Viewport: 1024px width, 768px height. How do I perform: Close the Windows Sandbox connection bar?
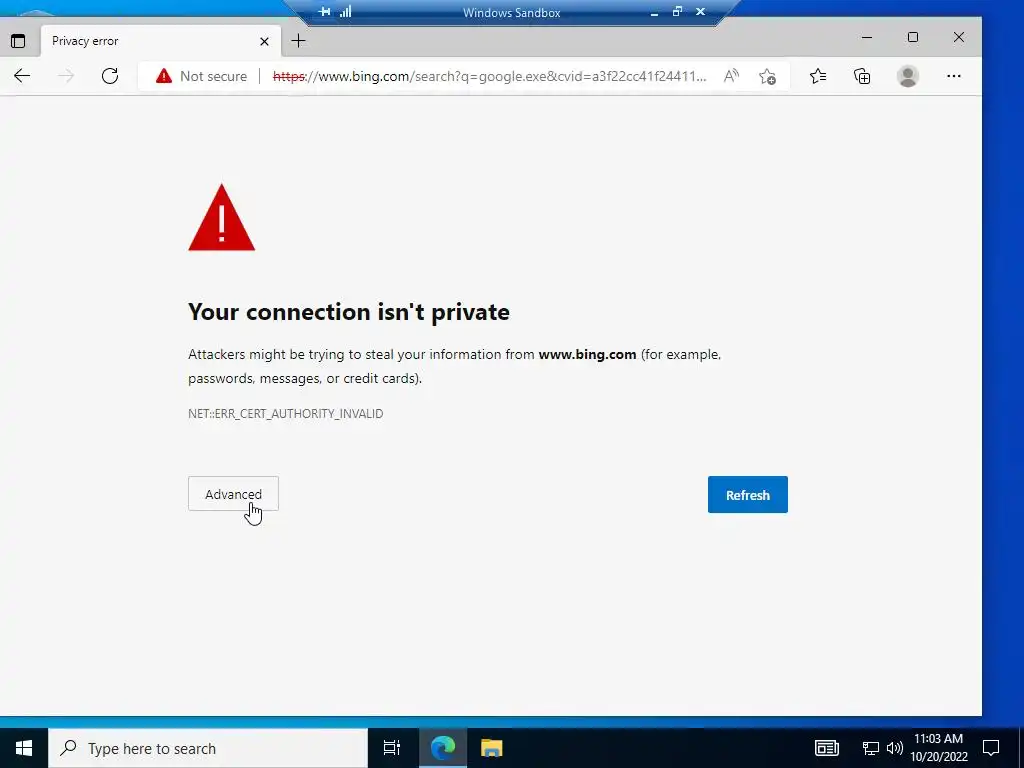pyautogui.click(x=700, y=12)
